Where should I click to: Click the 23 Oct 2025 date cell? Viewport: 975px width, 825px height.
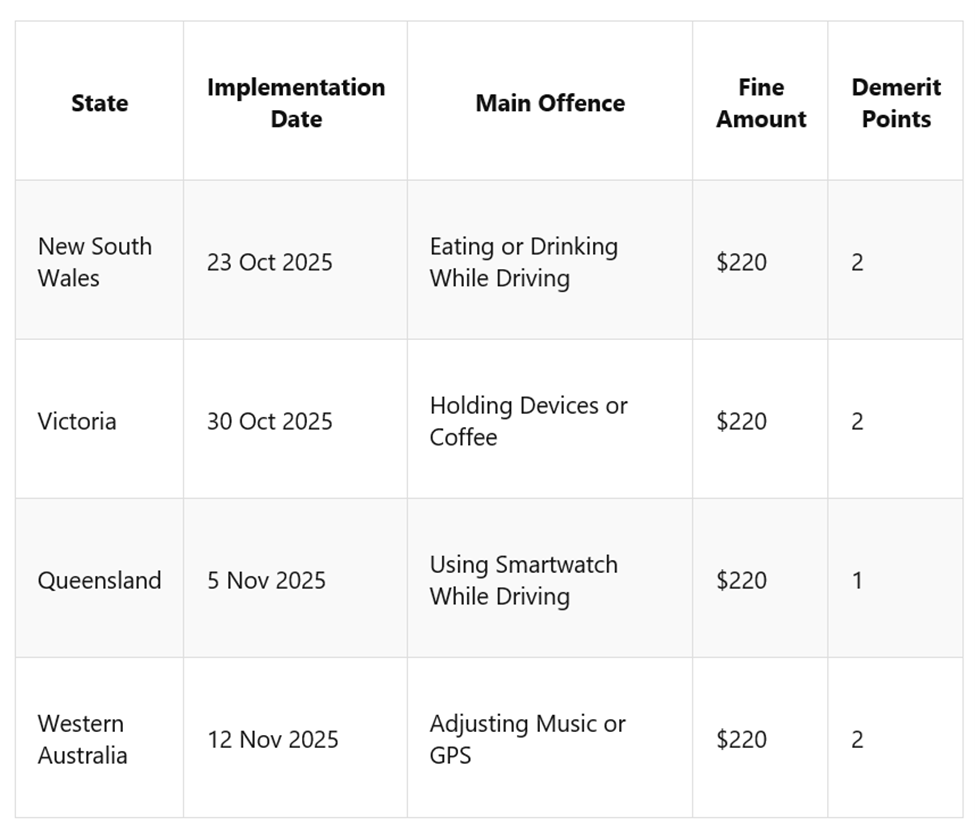[270, 262]
